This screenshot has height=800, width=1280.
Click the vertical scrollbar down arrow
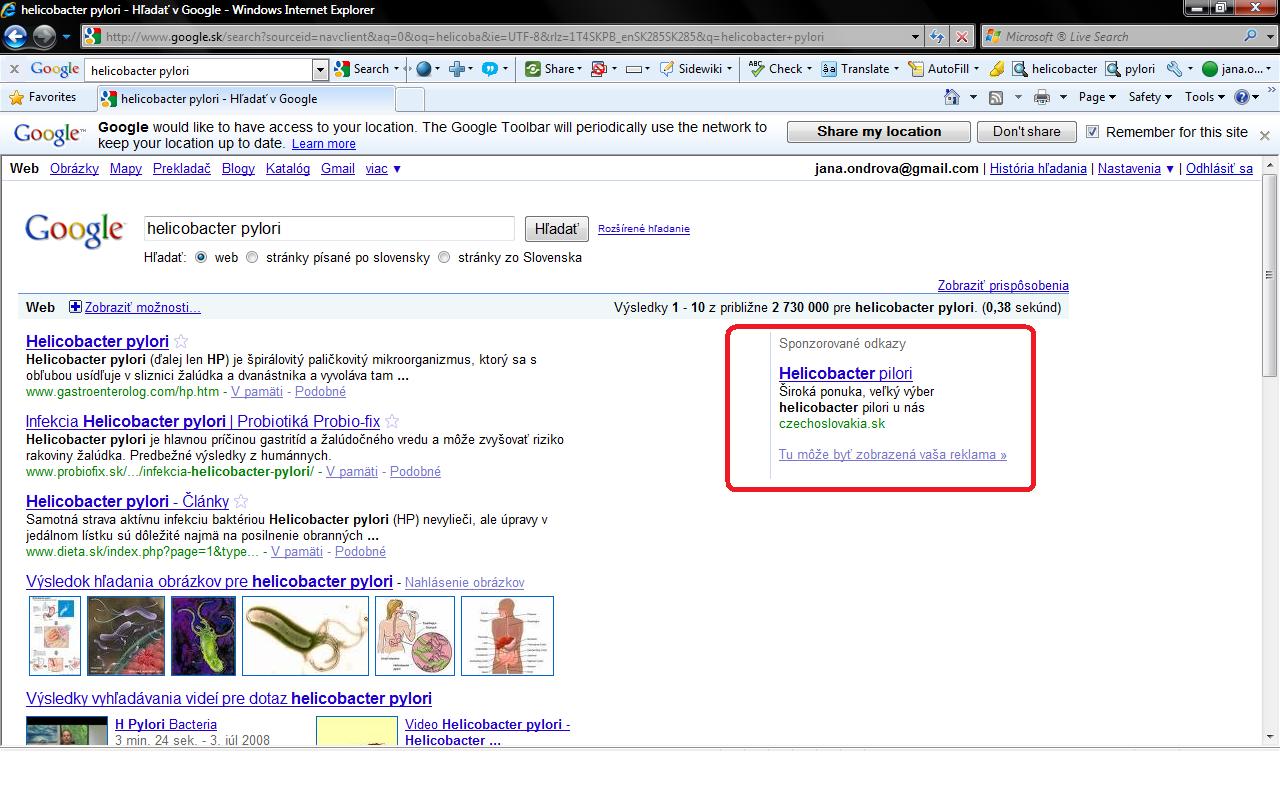point(1271,737)
